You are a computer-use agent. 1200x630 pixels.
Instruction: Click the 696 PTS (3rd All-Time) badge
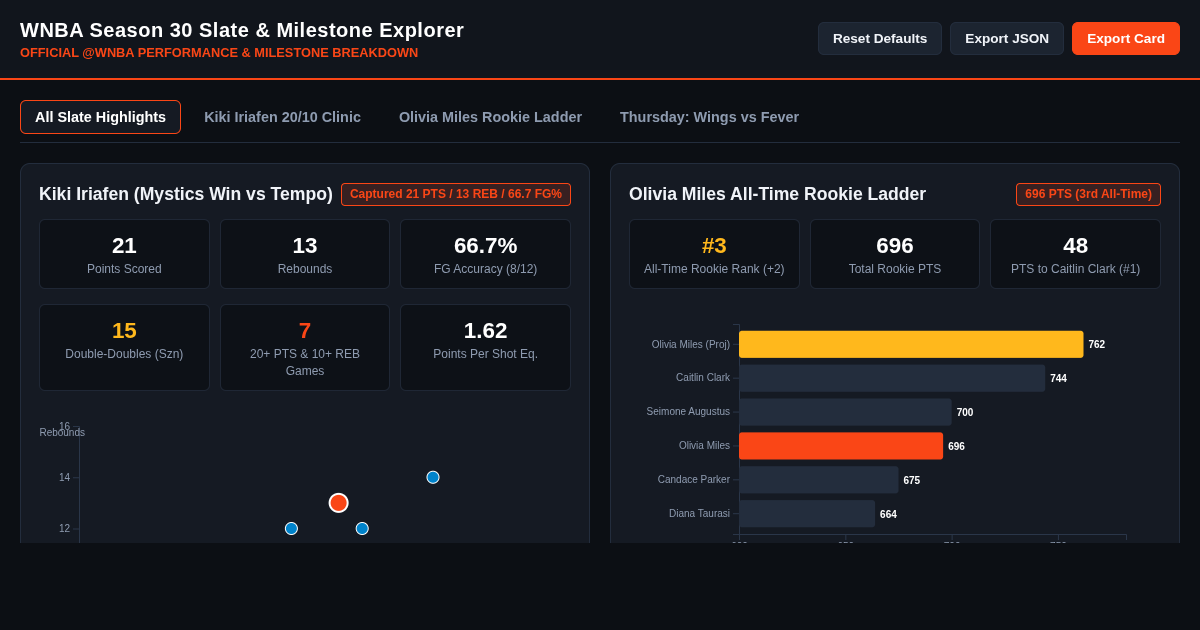[1088, 194]
